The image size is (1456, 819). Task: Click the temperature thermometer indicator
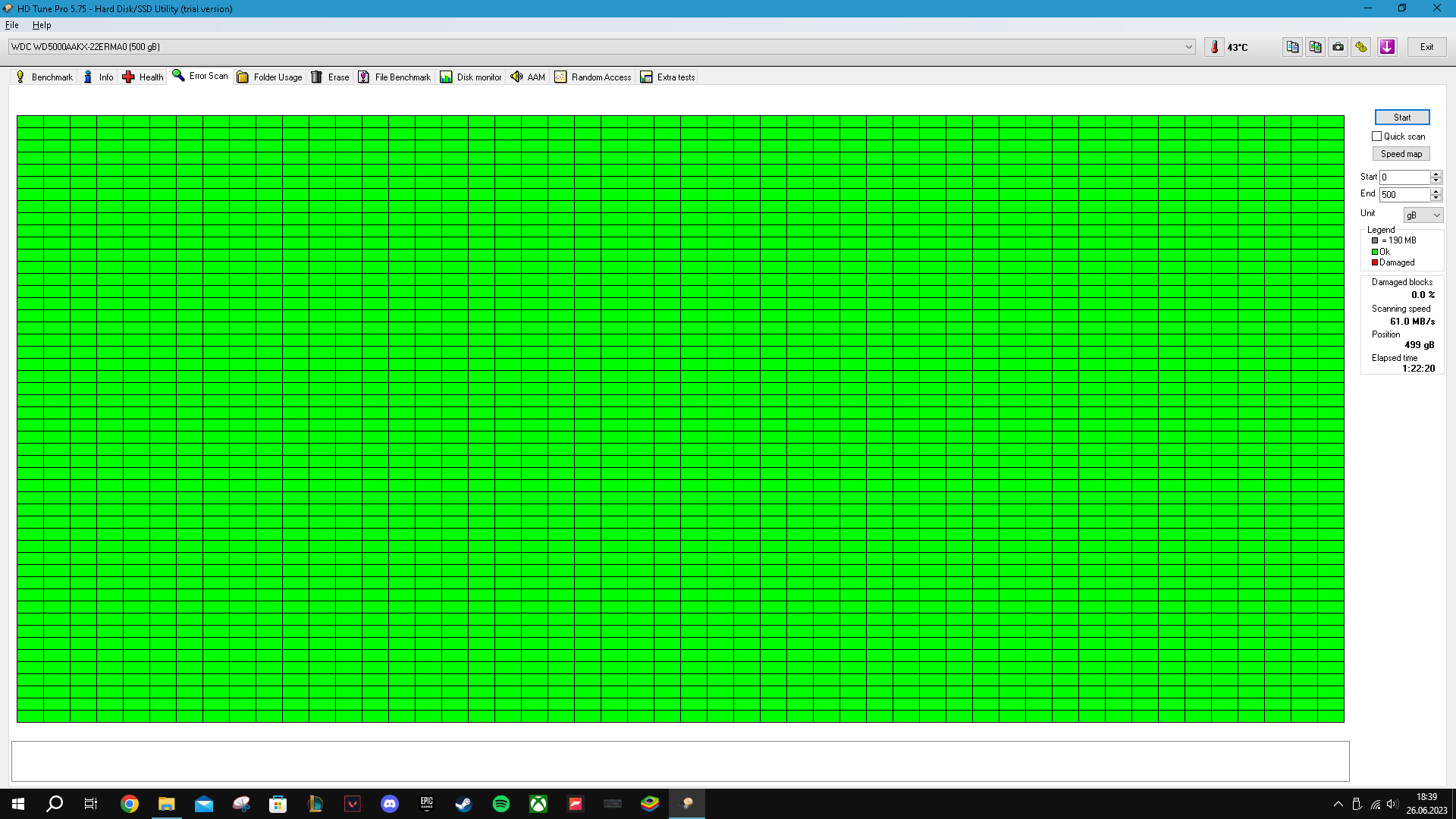(1216, 46)
